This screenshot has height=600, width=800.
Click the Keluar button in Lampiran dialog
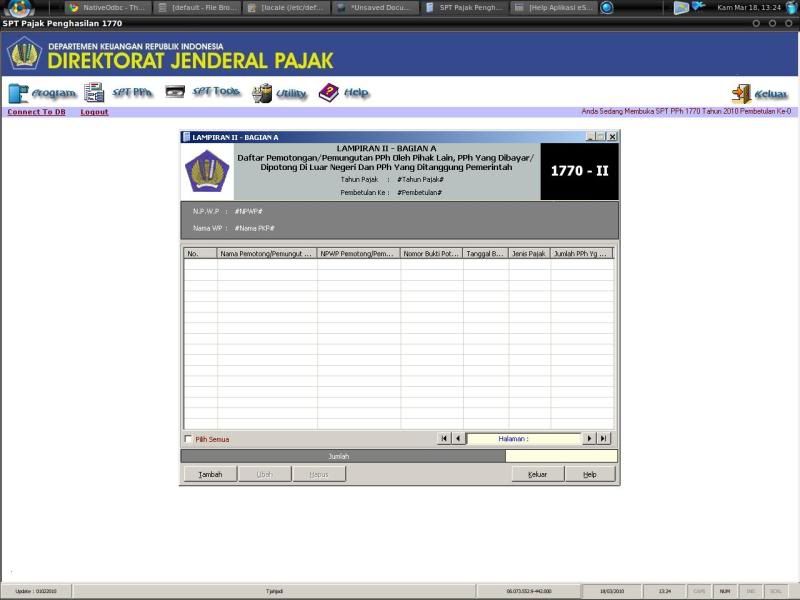(538, 474)
